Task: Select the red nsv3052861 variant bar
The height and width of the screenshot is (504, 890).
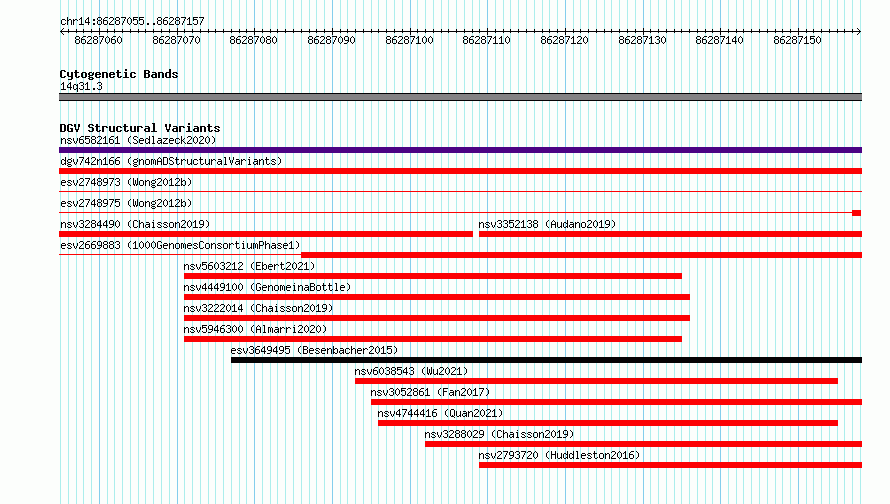Action: pyautogui.click(x=616, y=402)
